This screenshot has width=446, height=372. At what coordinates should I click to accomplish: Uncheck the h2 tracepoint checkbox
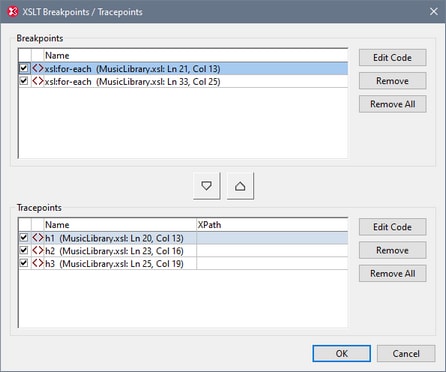click(x=24, y=250)
